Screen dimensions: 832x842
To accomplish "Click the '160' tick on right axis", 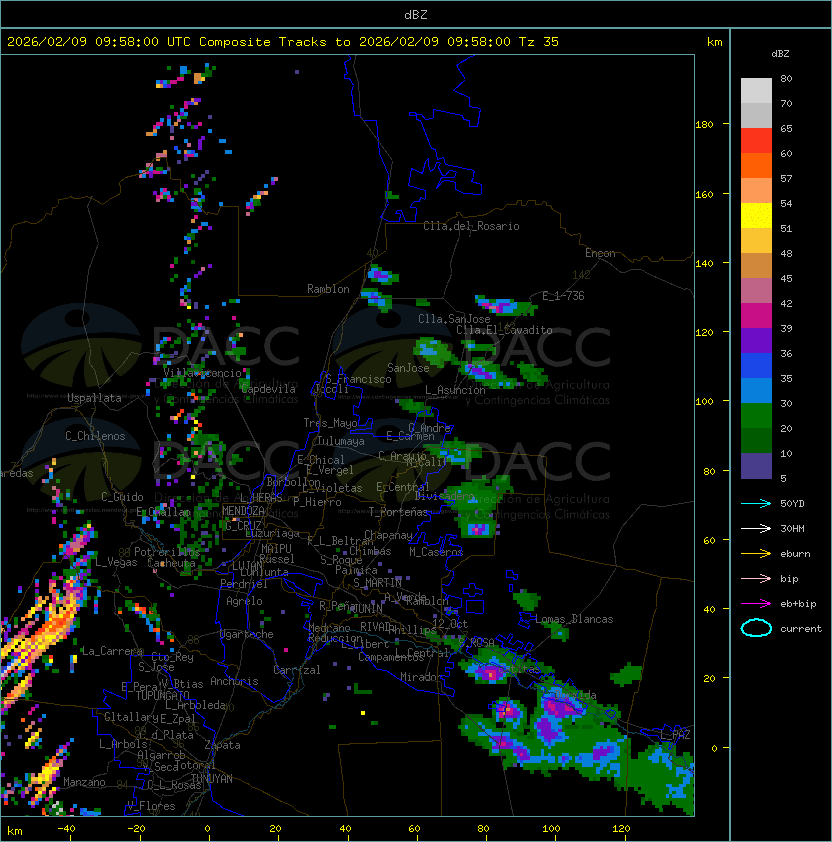I will 704,194.
